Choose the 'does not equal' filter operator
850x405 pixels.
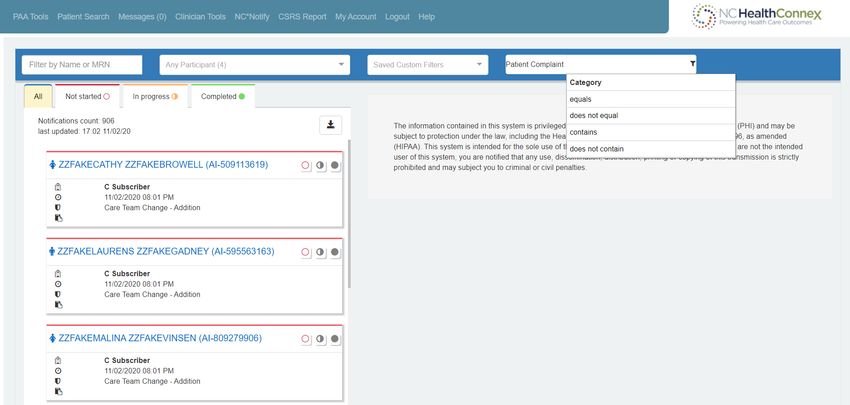pyautogui.click(x=651, y=115)
